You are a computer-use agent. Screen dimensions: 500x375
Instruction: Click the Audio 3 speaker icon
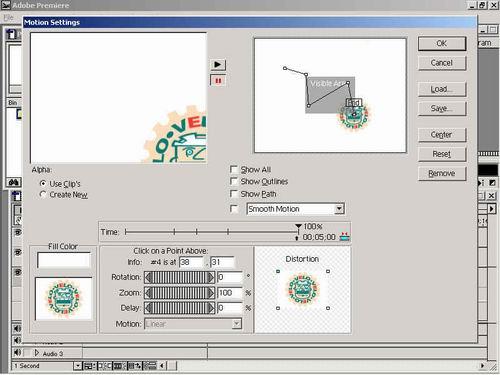[17, 352]
